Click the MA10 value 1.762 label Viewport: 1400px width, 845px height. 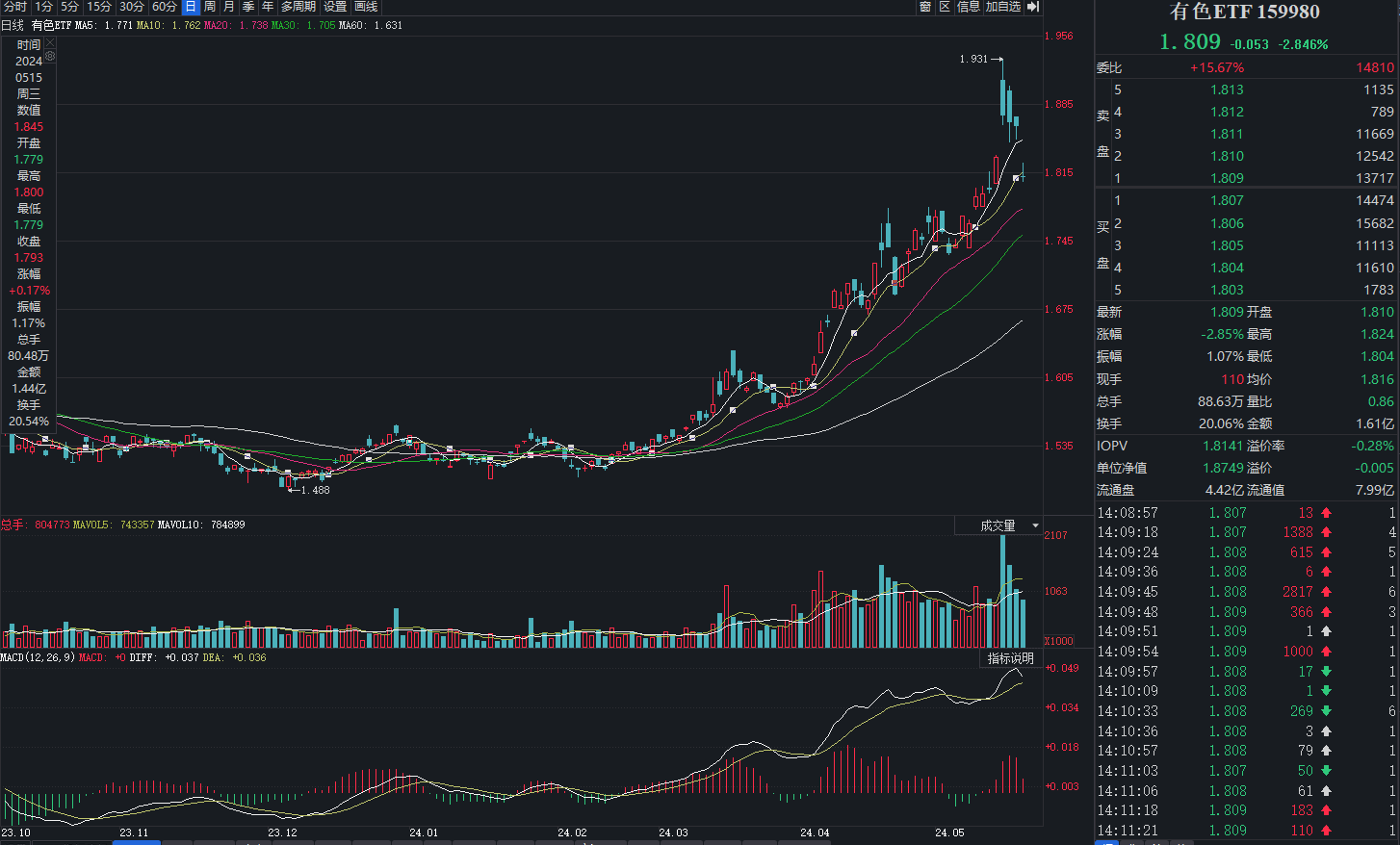coord(169,25)
